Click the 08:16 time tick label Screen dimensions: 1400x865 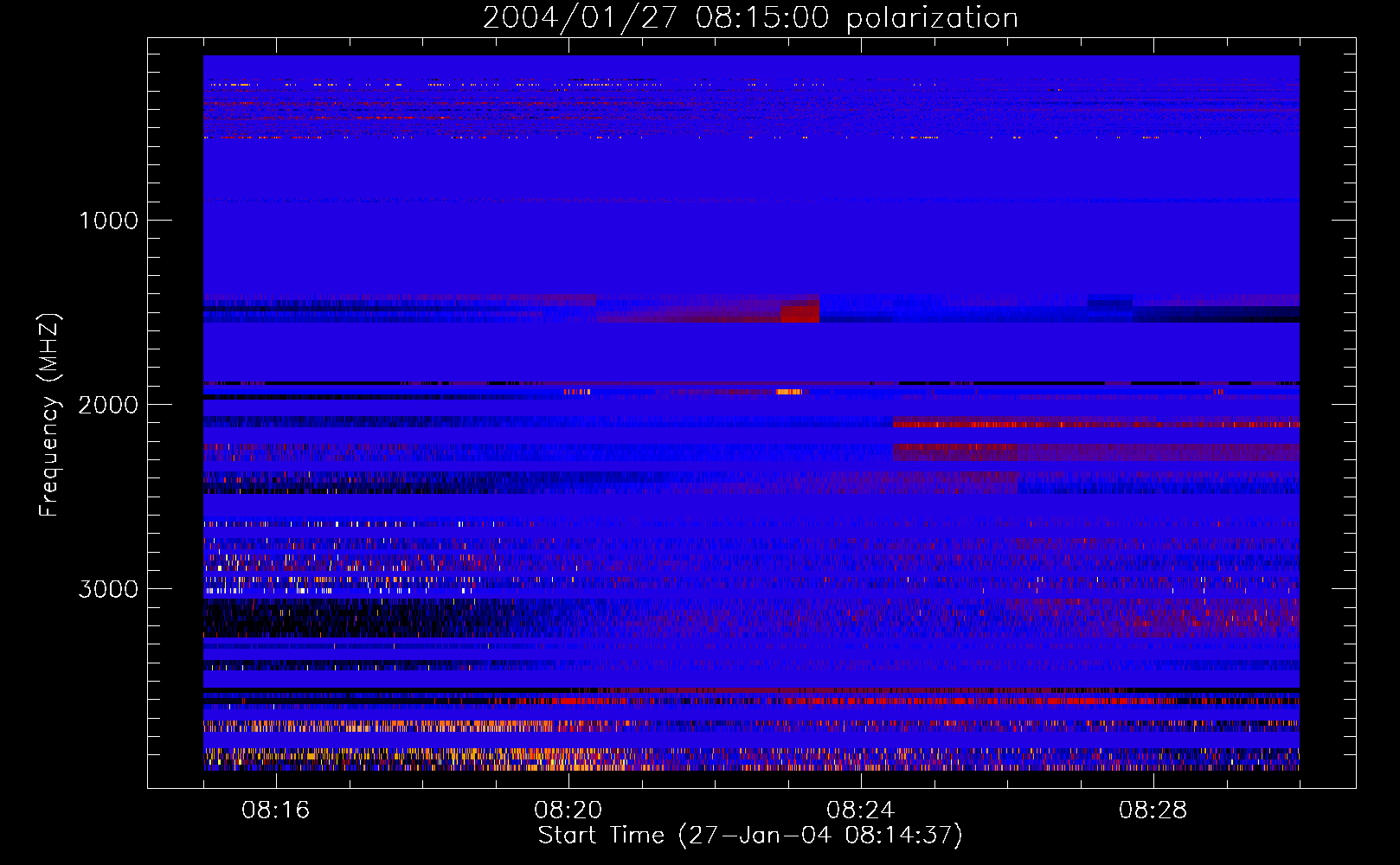pos(276,811)
